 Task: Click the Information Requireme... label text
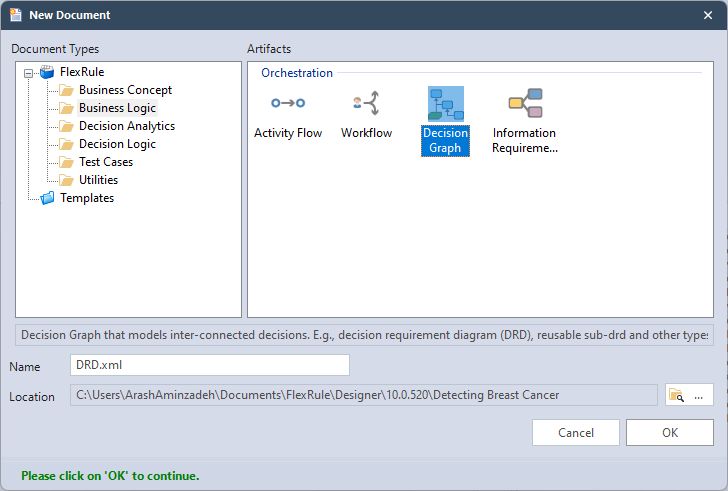click(525, 141)
